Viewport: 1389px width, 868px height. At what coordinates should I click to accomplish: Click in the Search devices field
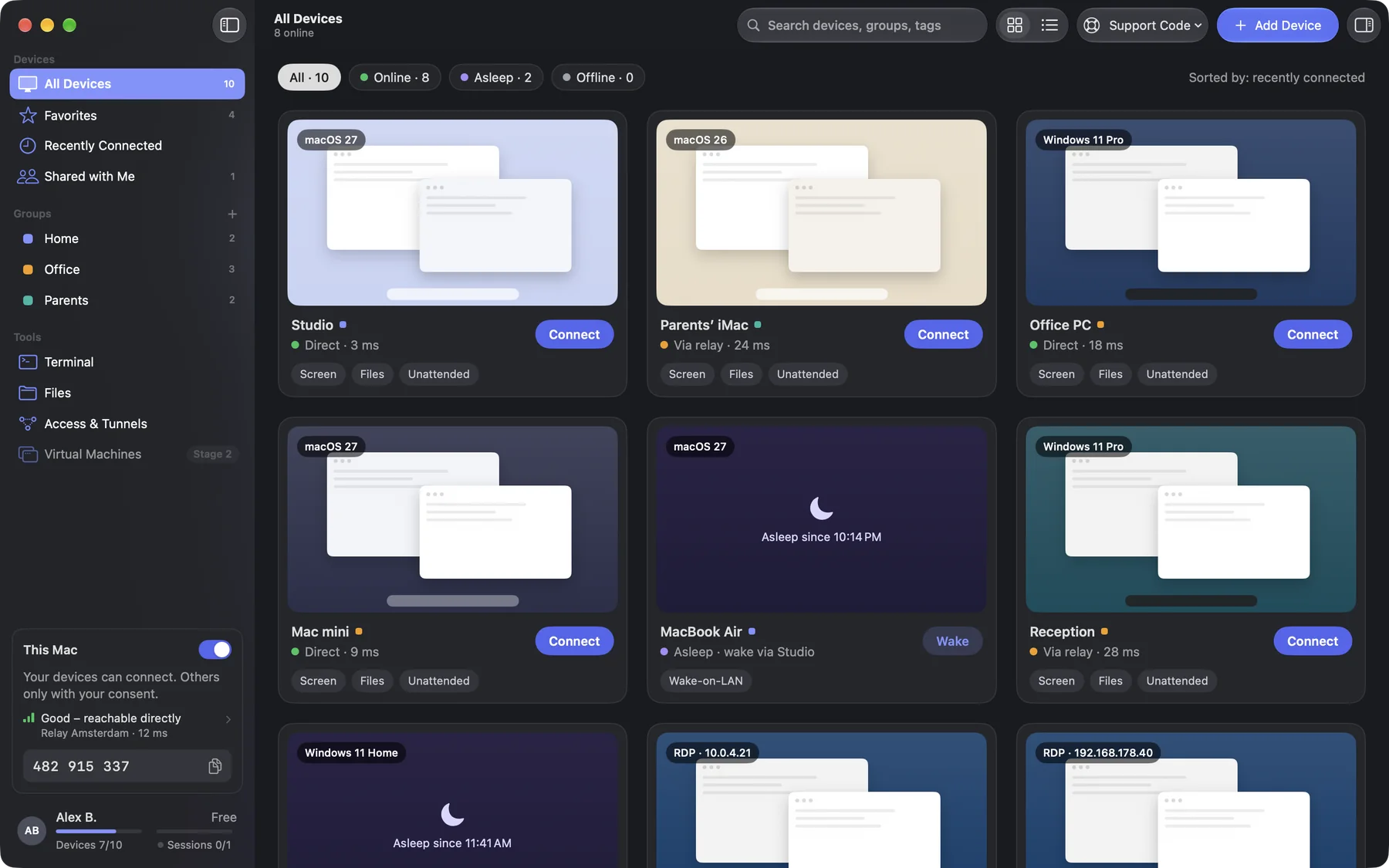tap(862, 25)
